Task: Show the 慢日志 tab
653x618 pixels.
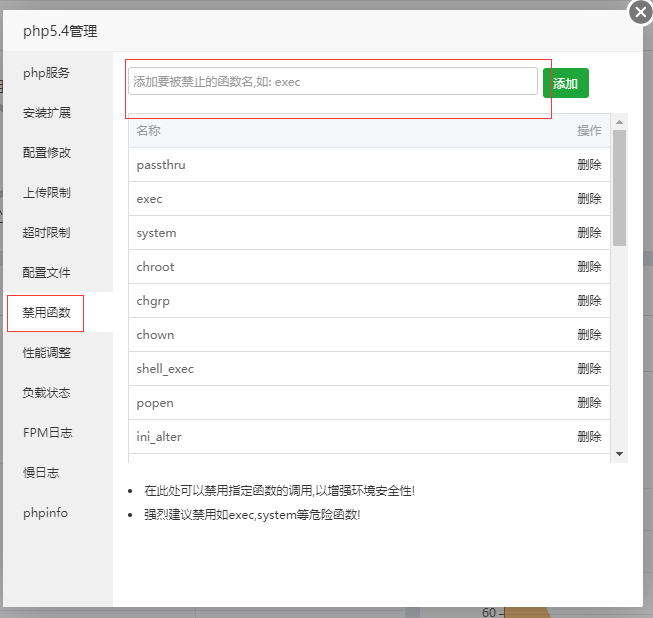Action: [x=41, y=473]
